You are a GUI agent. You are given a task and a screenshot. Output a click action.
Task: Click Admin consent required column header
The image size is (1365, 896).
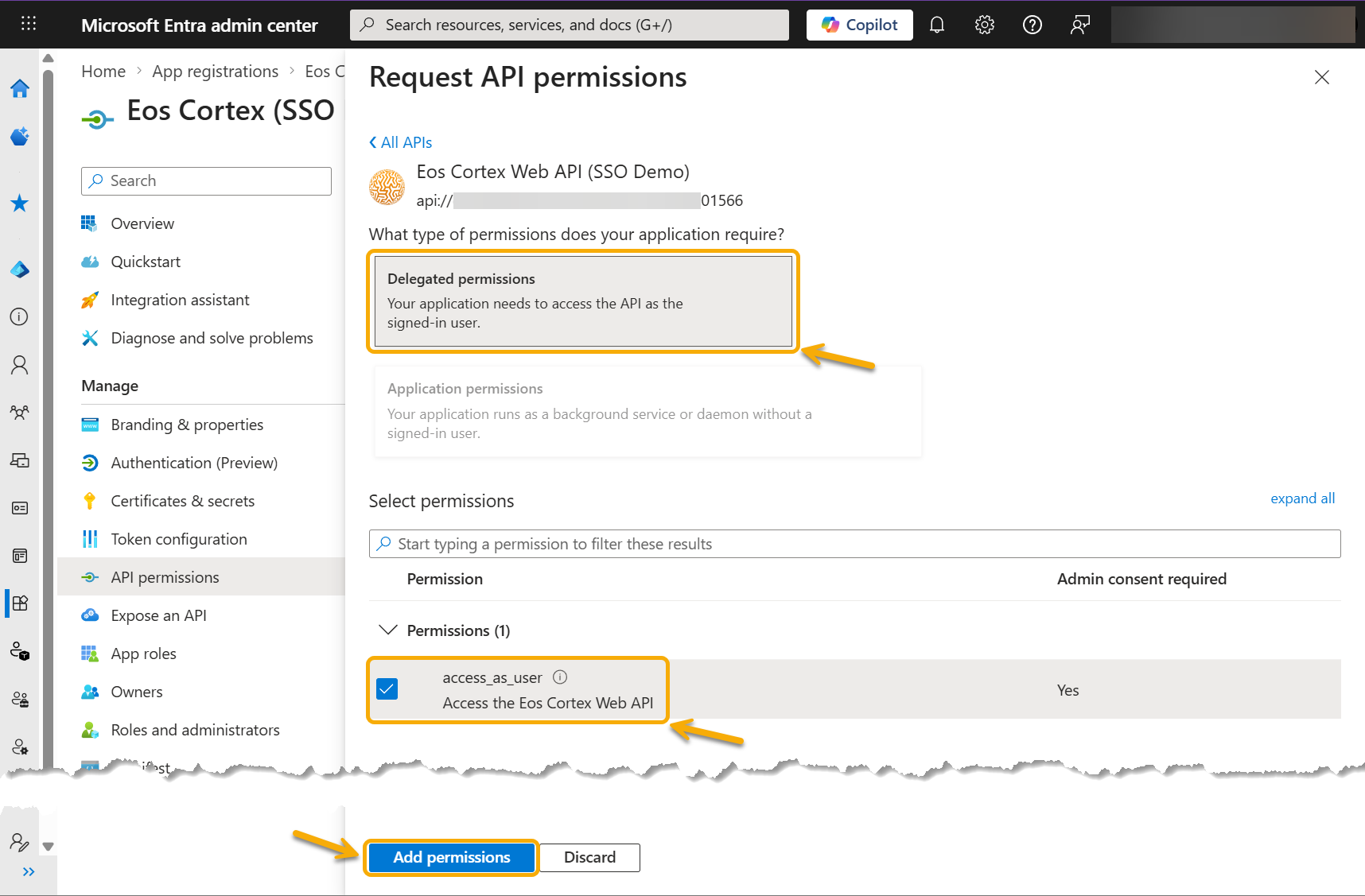pos(1141,579)
